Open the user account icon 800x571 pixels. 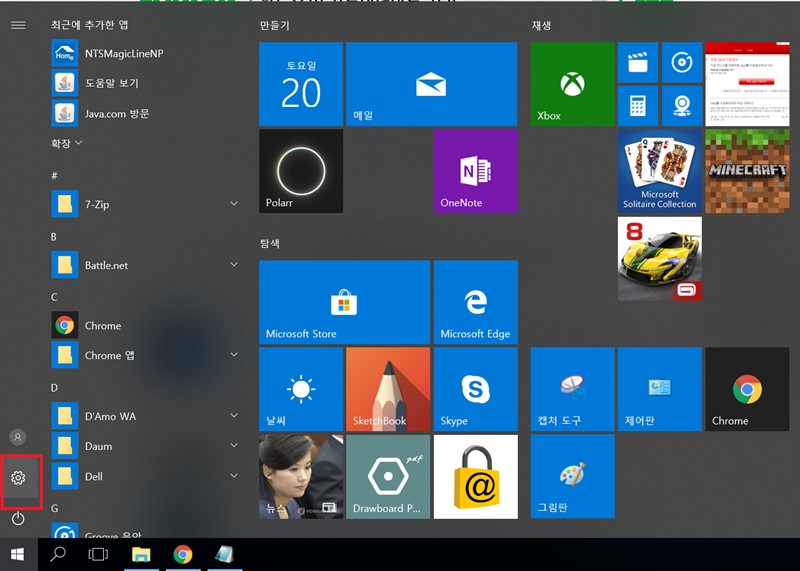[x=18, y=437]
